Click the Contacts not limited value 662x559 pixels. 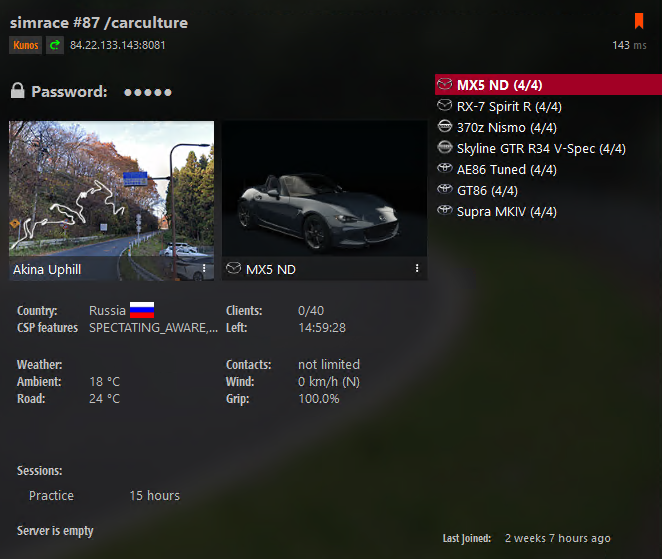[329, 364]
